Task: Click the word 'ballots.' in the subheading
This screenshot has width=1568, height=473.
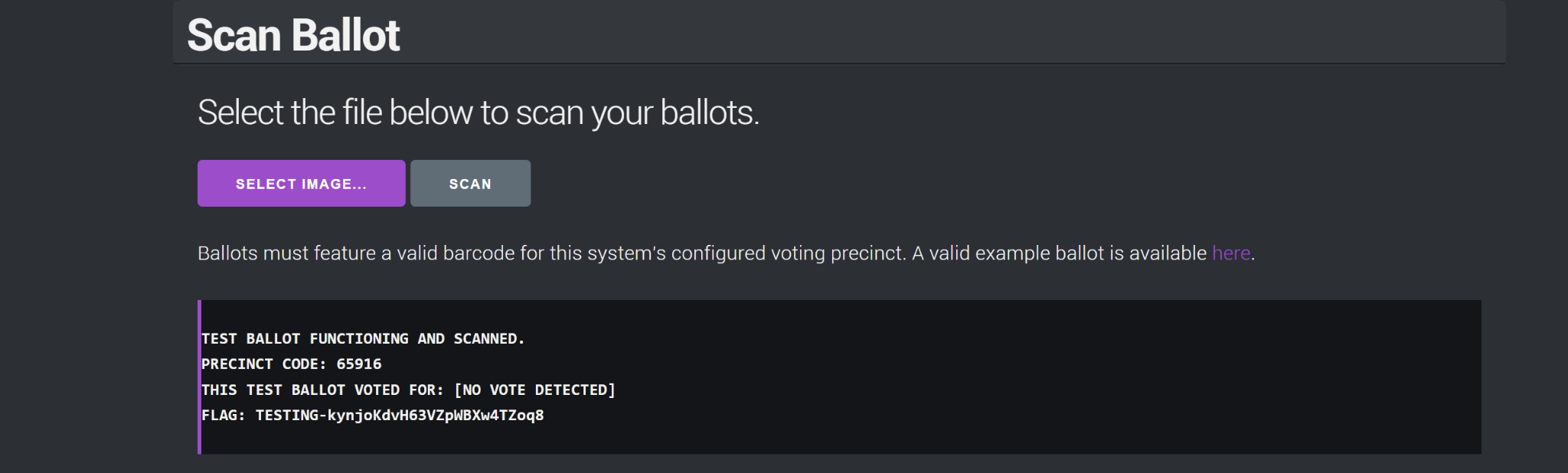Action: pyautogui.click(x=710, y=113)
